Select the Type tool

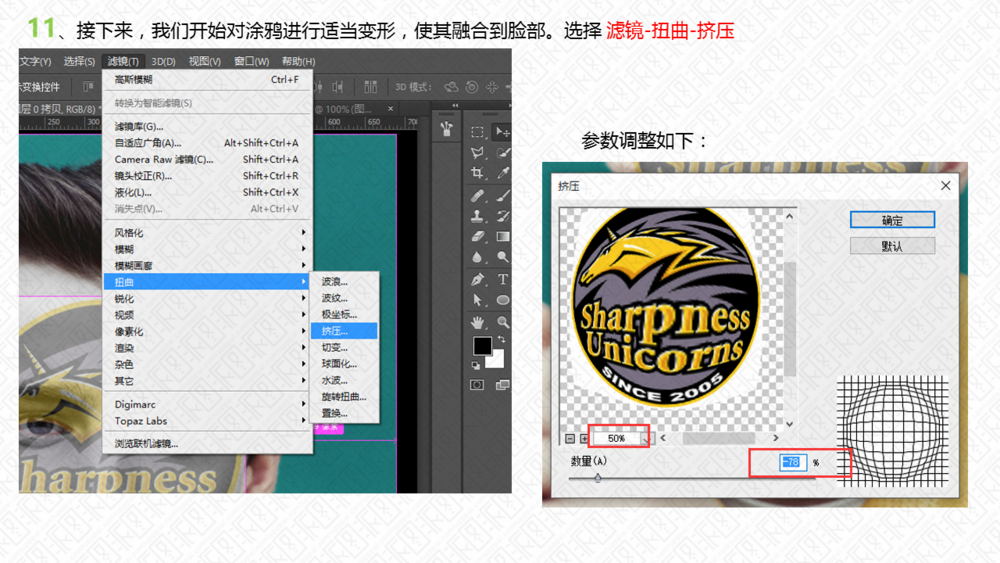[503, 279]
